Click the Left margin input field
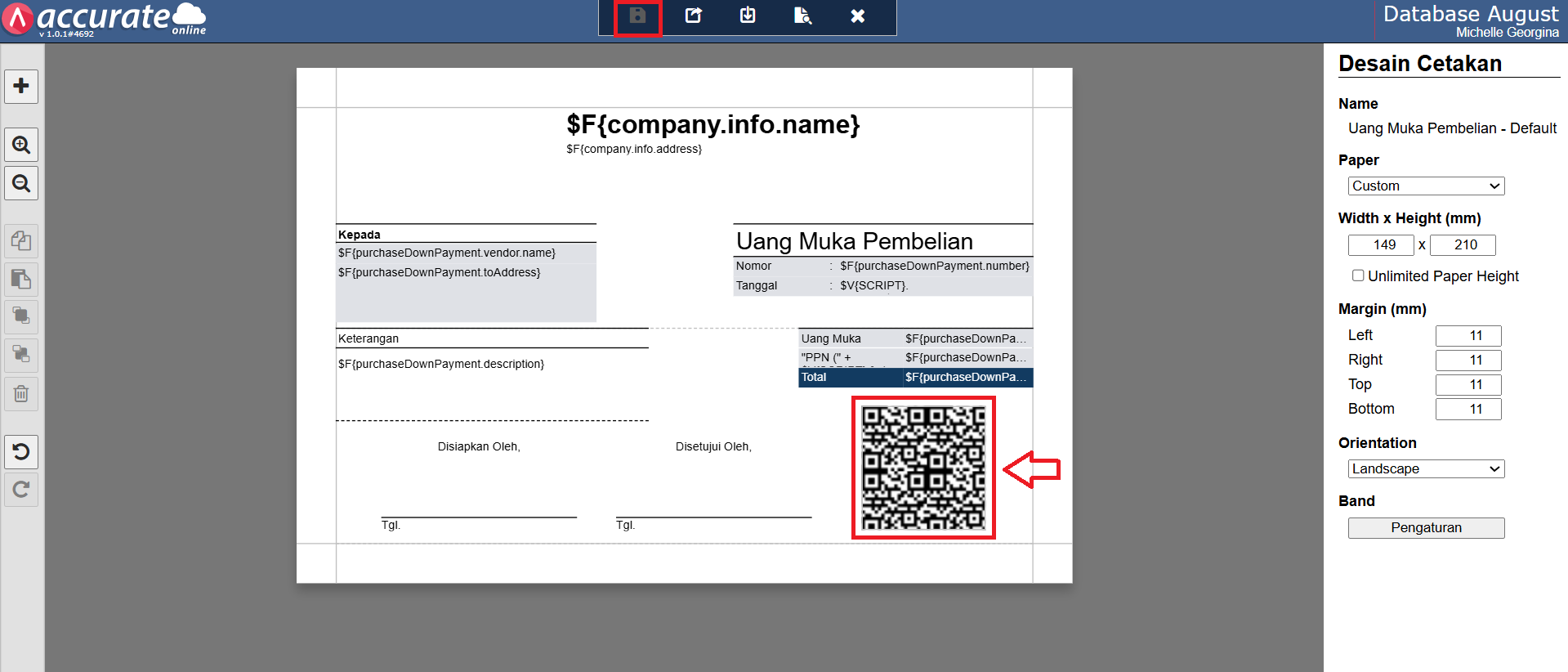1568x672 pixels. (x=1468, y=336)
